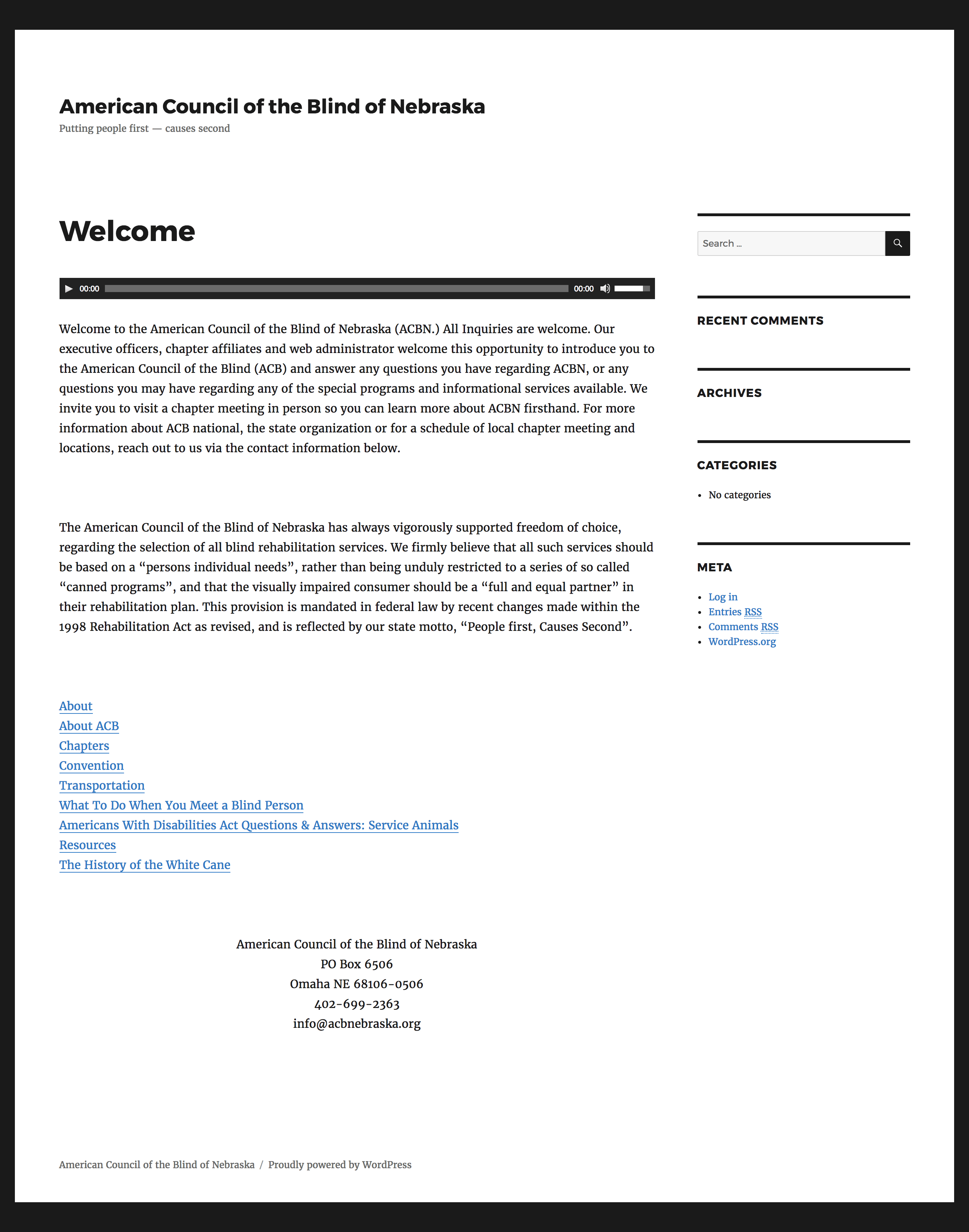
Task: Click the WordPress.org meta link icon
Action: (x=741, y=641)
